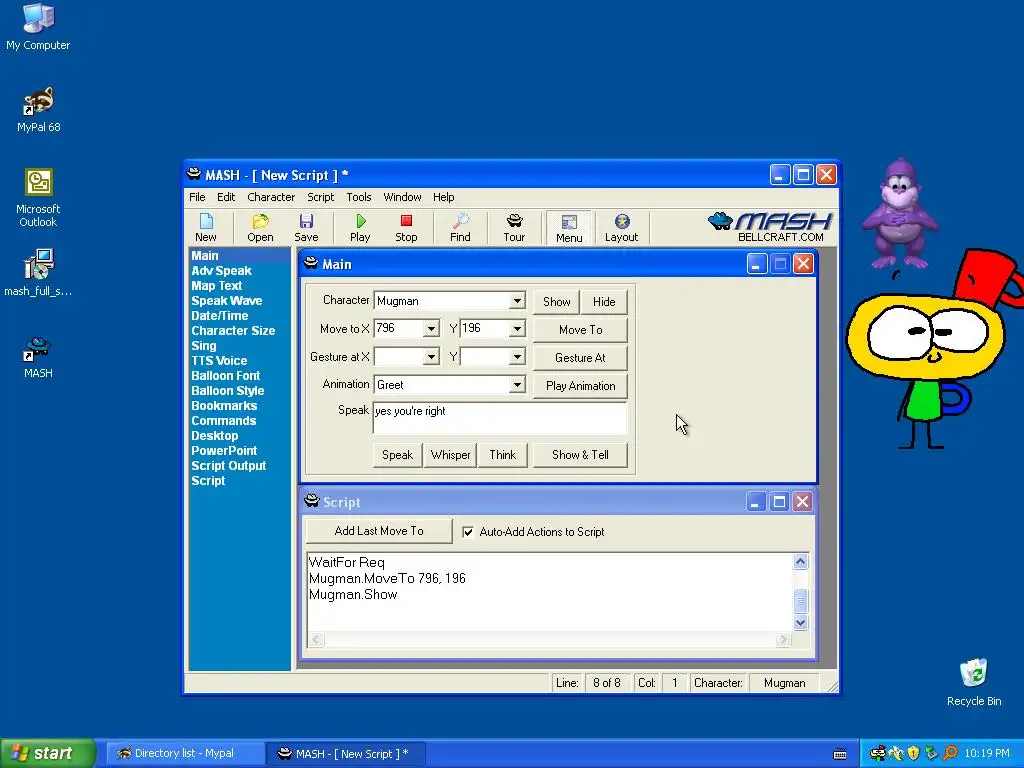Click the purple gorilla agent character
This screenshot has width=1024, height=768.
click(901, 214)
